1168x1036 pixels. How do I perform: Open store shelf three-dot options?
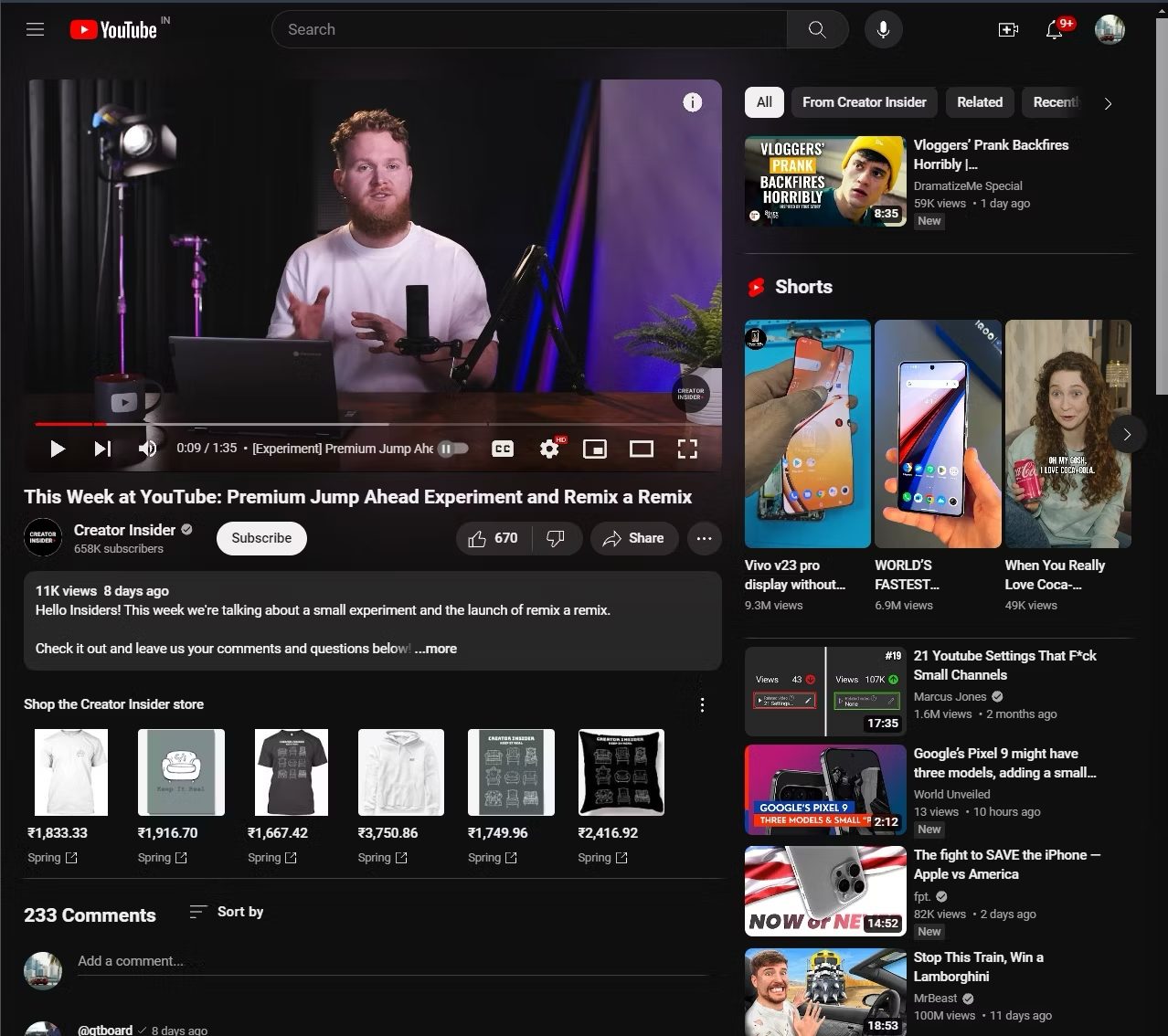tap(702, 704)
